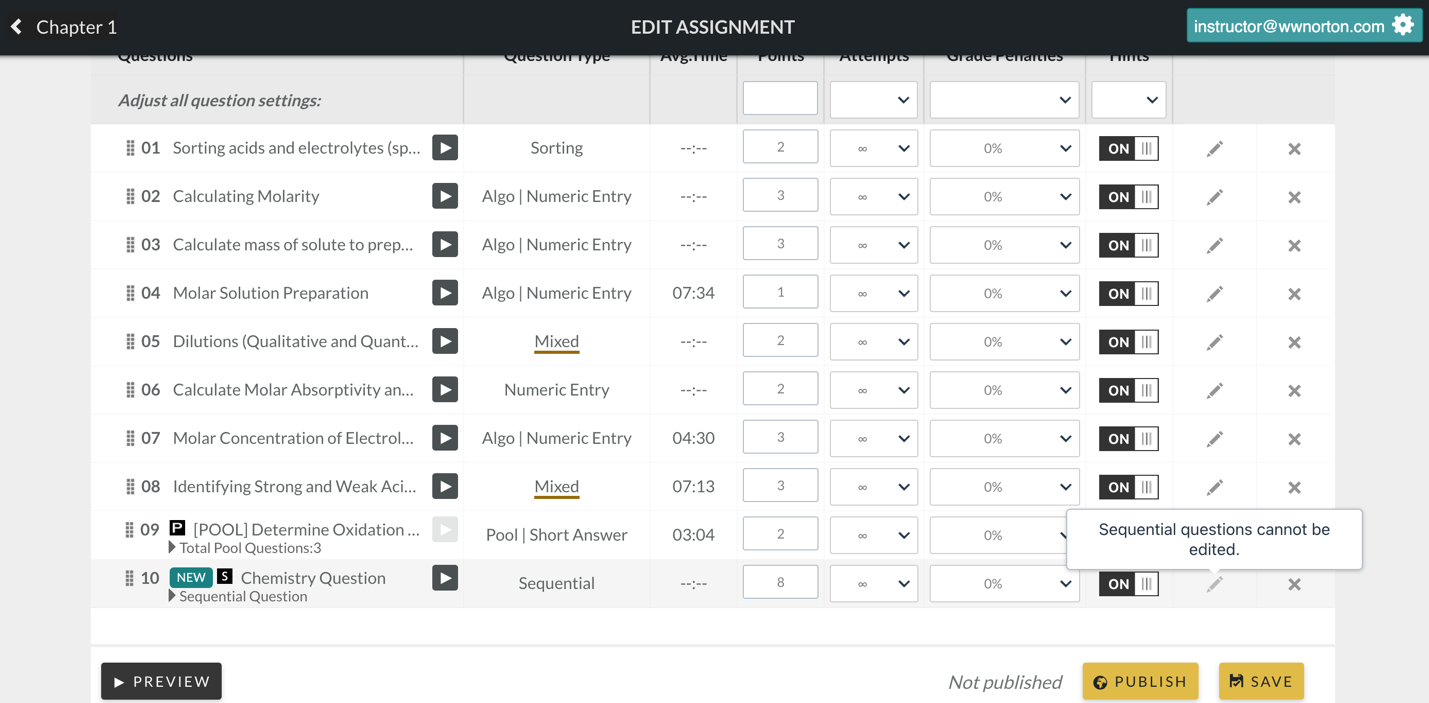Click the SAVE button
This screenshot has width=1429, height=703.
[x=1261, y=682]
